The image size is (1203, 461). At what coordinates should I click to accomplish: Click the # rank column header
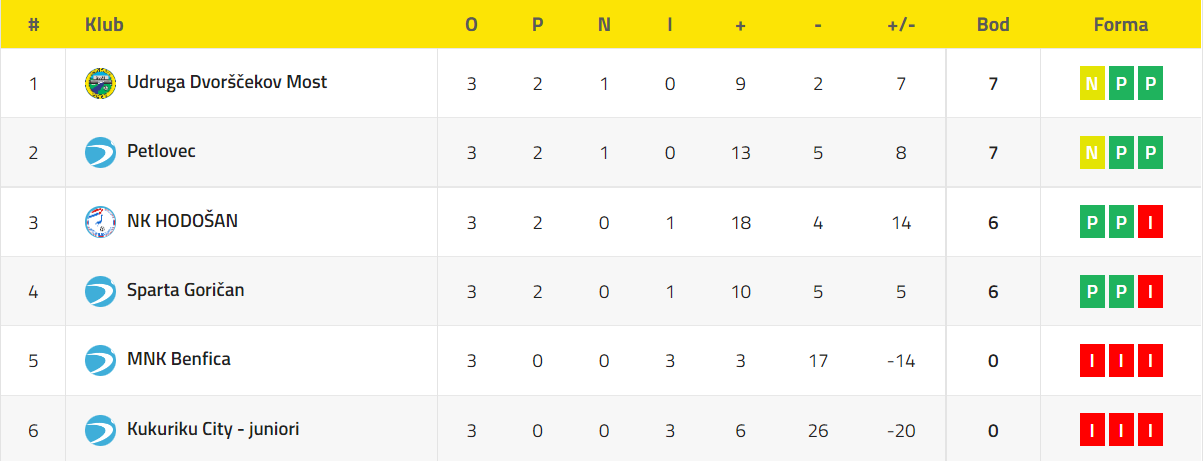point(33,25)
